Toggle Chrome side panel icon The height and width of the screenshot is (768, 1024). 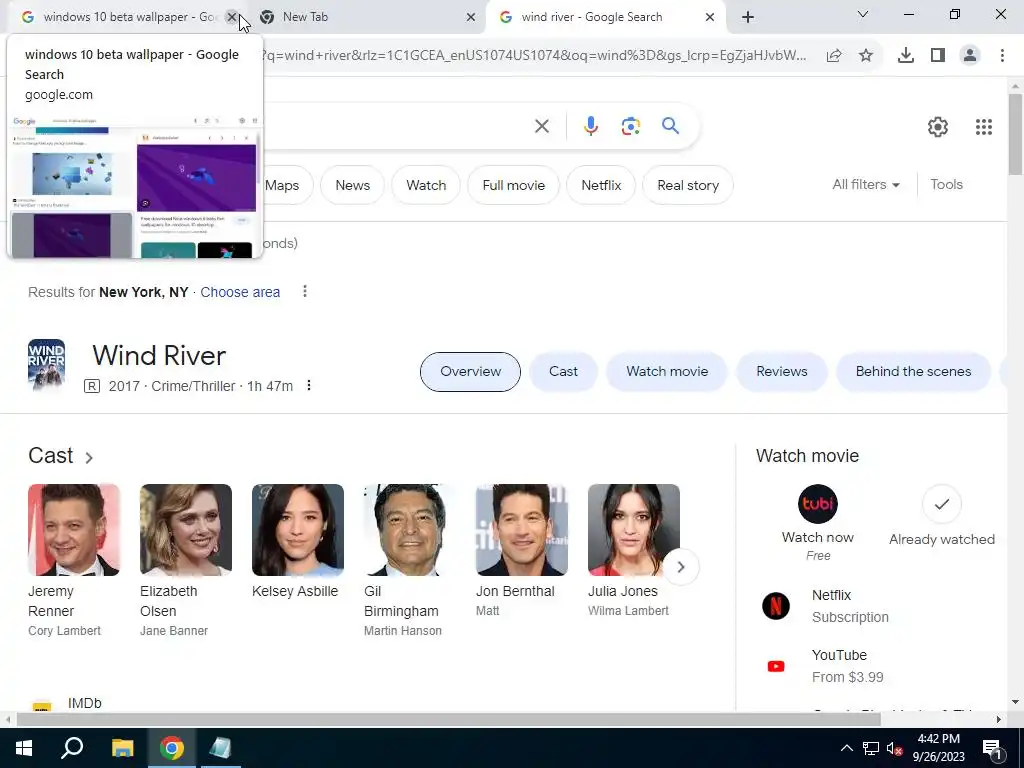(938, 56)
